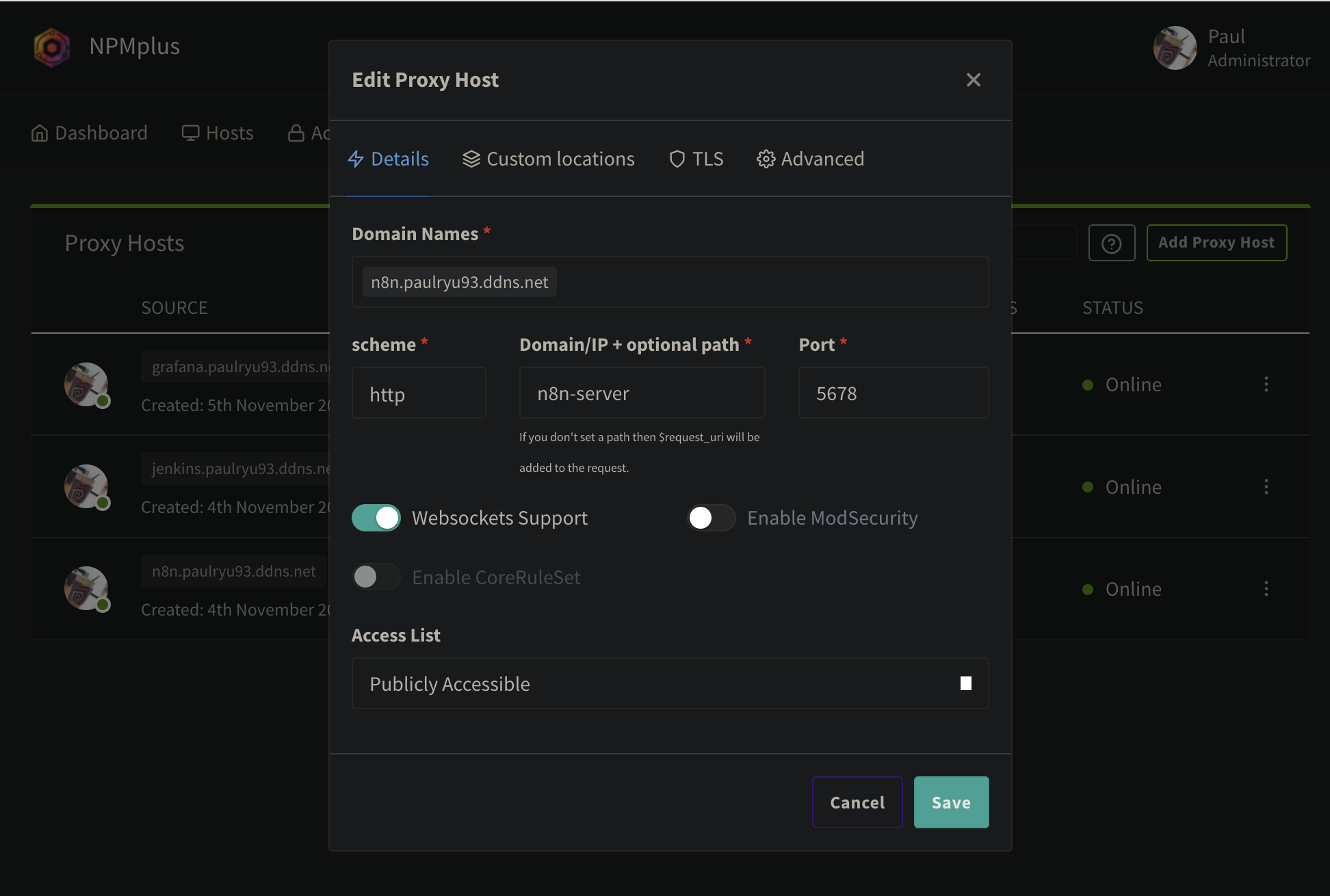Click Paul's profile avatar in header
The width and height of the screenshot is (1330, 896).
pyautogui.click(x=1174, y=48)
